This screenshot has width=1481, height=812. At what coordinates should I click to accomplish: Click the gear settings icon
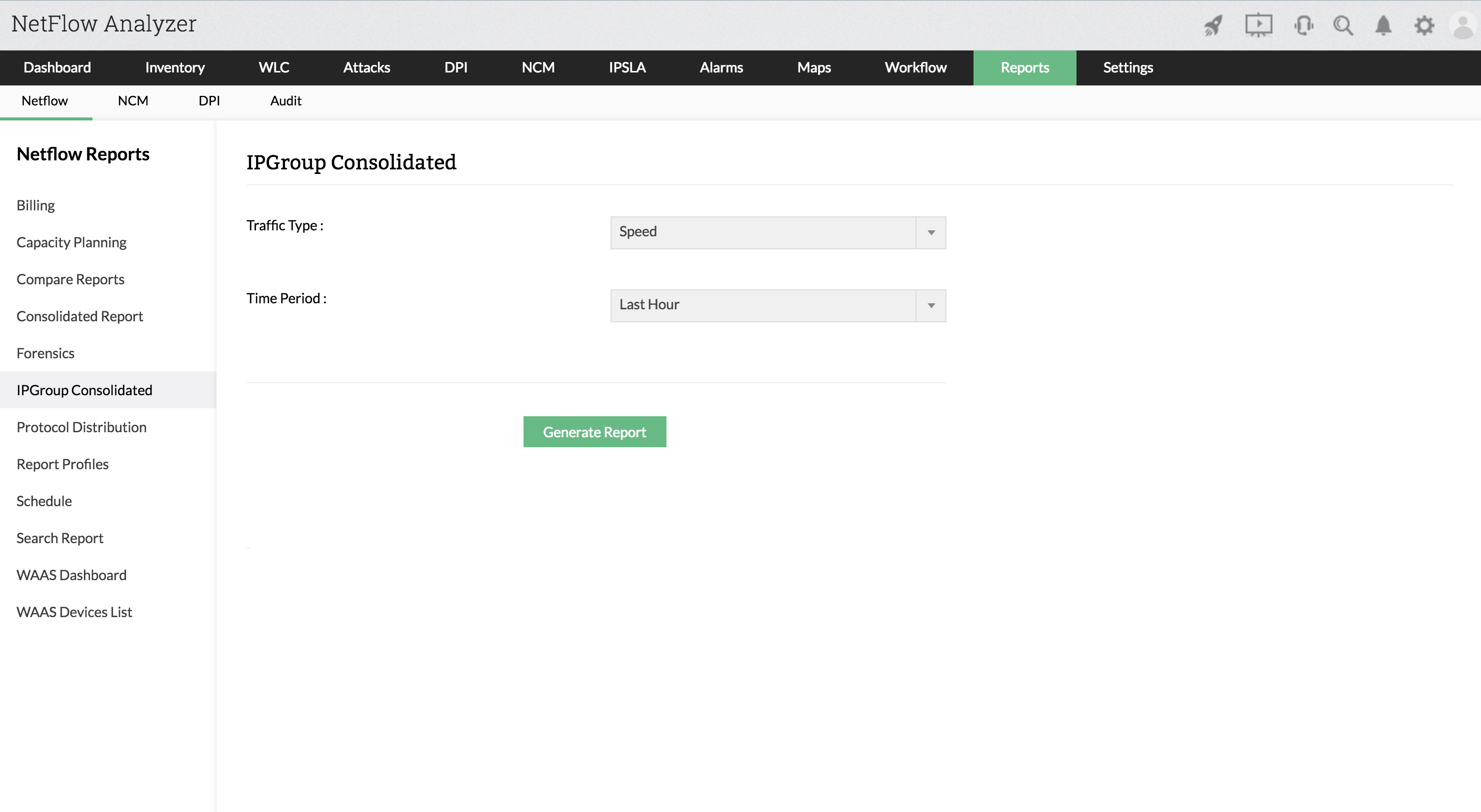coord(1424,26)
